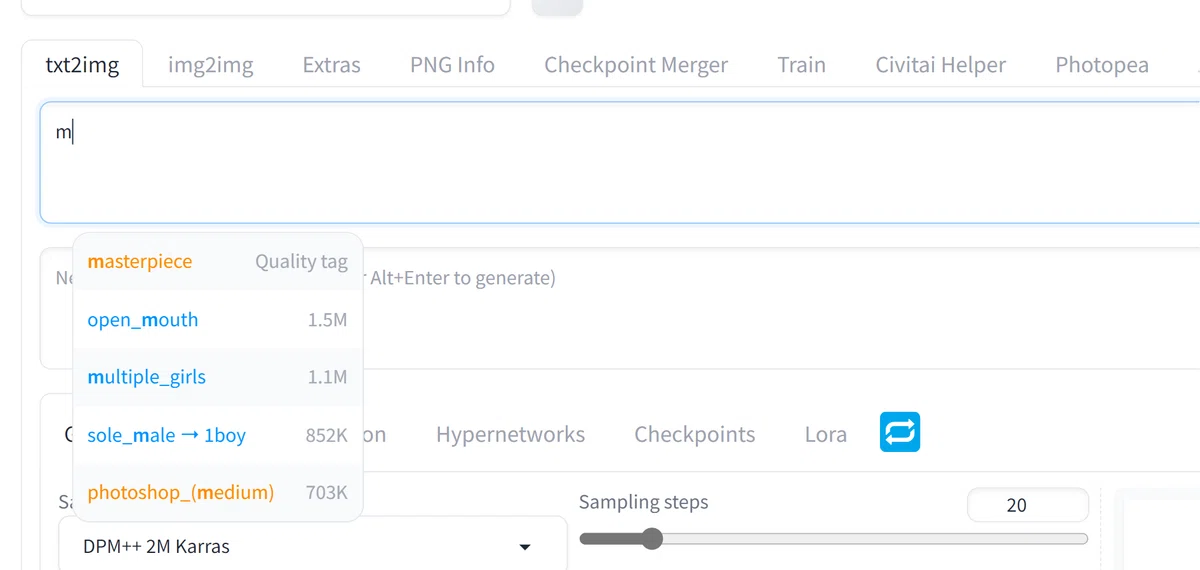This screenshot has height=570, width=1200.
Task: Select DPM++ 2M Karras sampling method box
Action: (313, 546)
